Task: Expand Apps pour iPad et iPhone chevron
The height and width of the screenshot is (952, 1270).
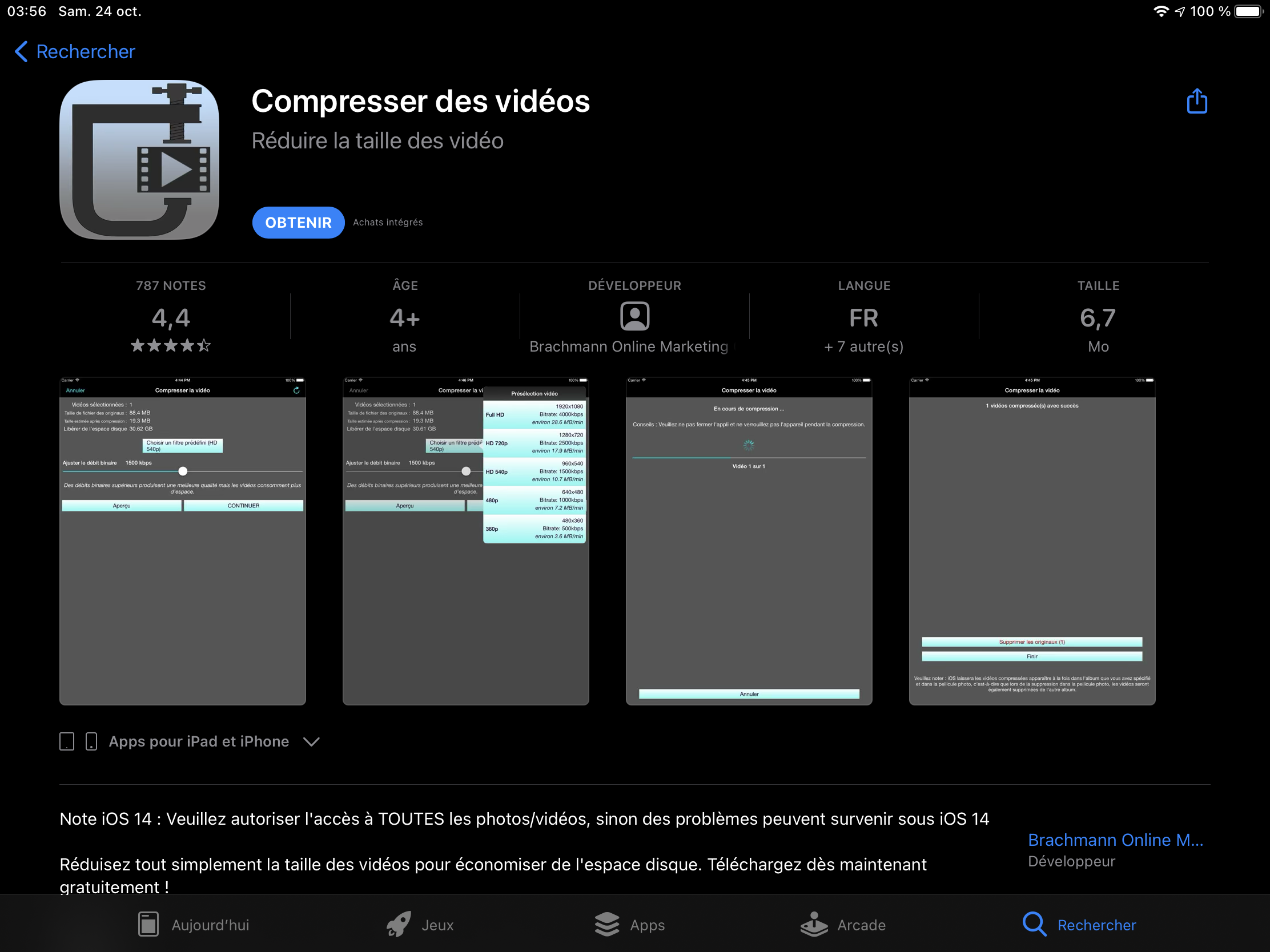Action: pyautogui.click(x=311, y=741)
